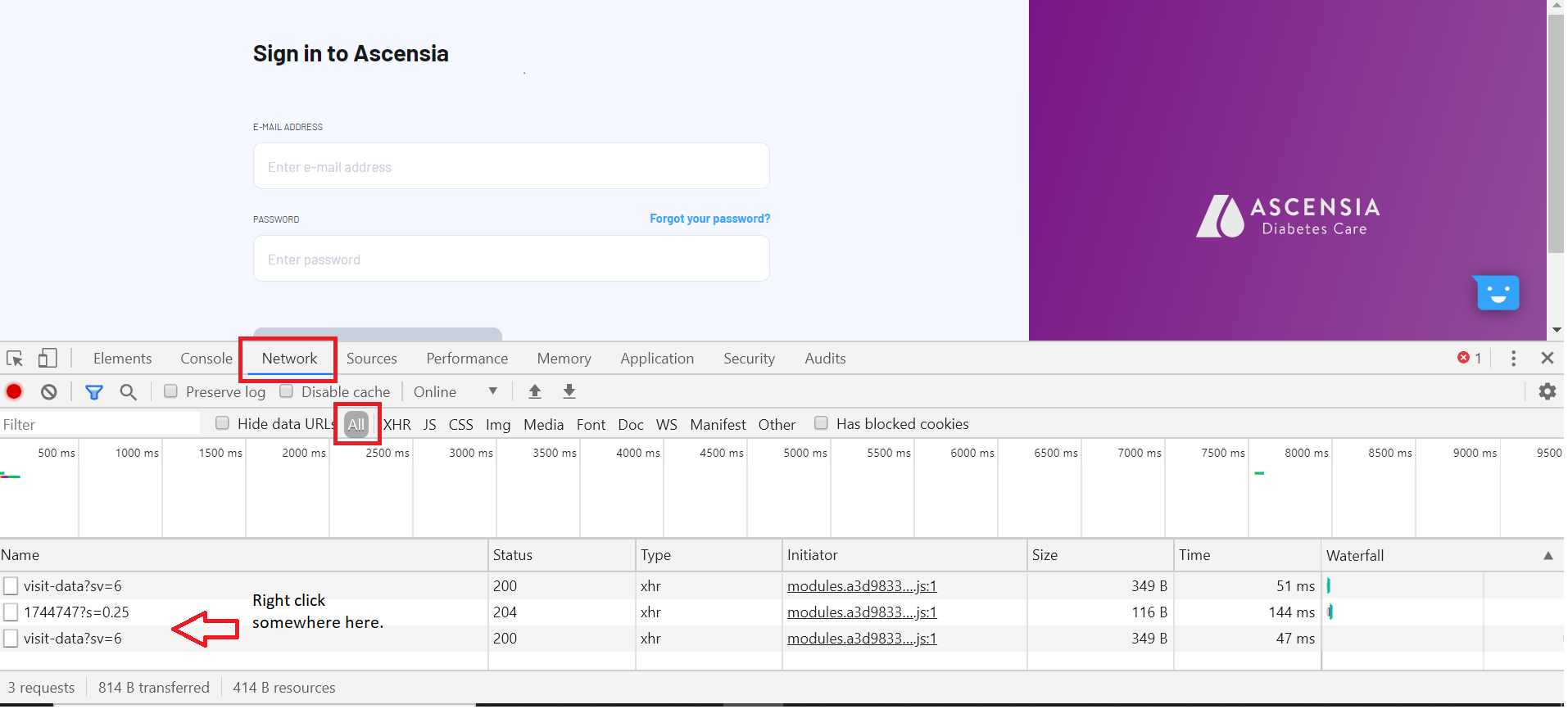Clear the network log
The image size is (1568, 709).
49,392
